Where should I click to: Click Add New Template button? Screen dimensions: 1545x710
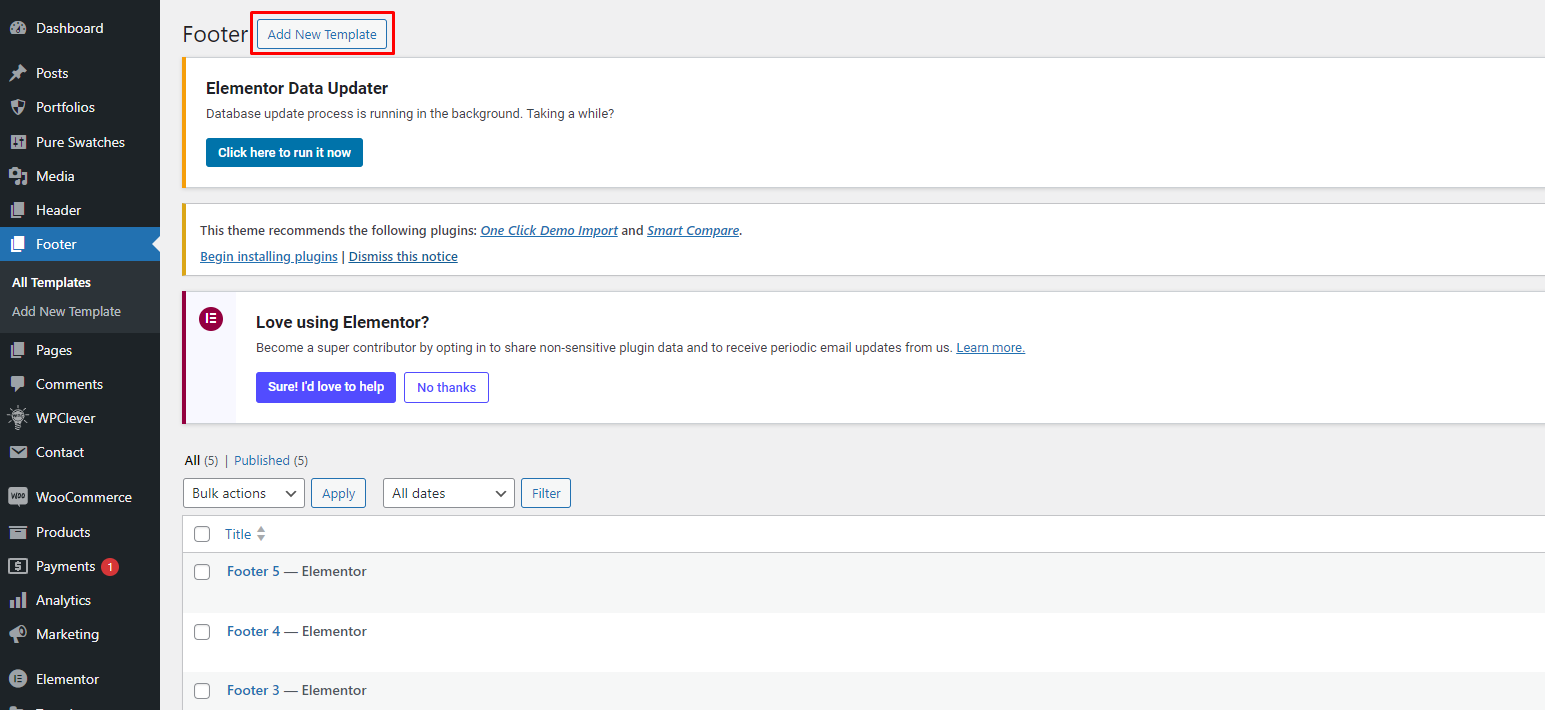322,34
